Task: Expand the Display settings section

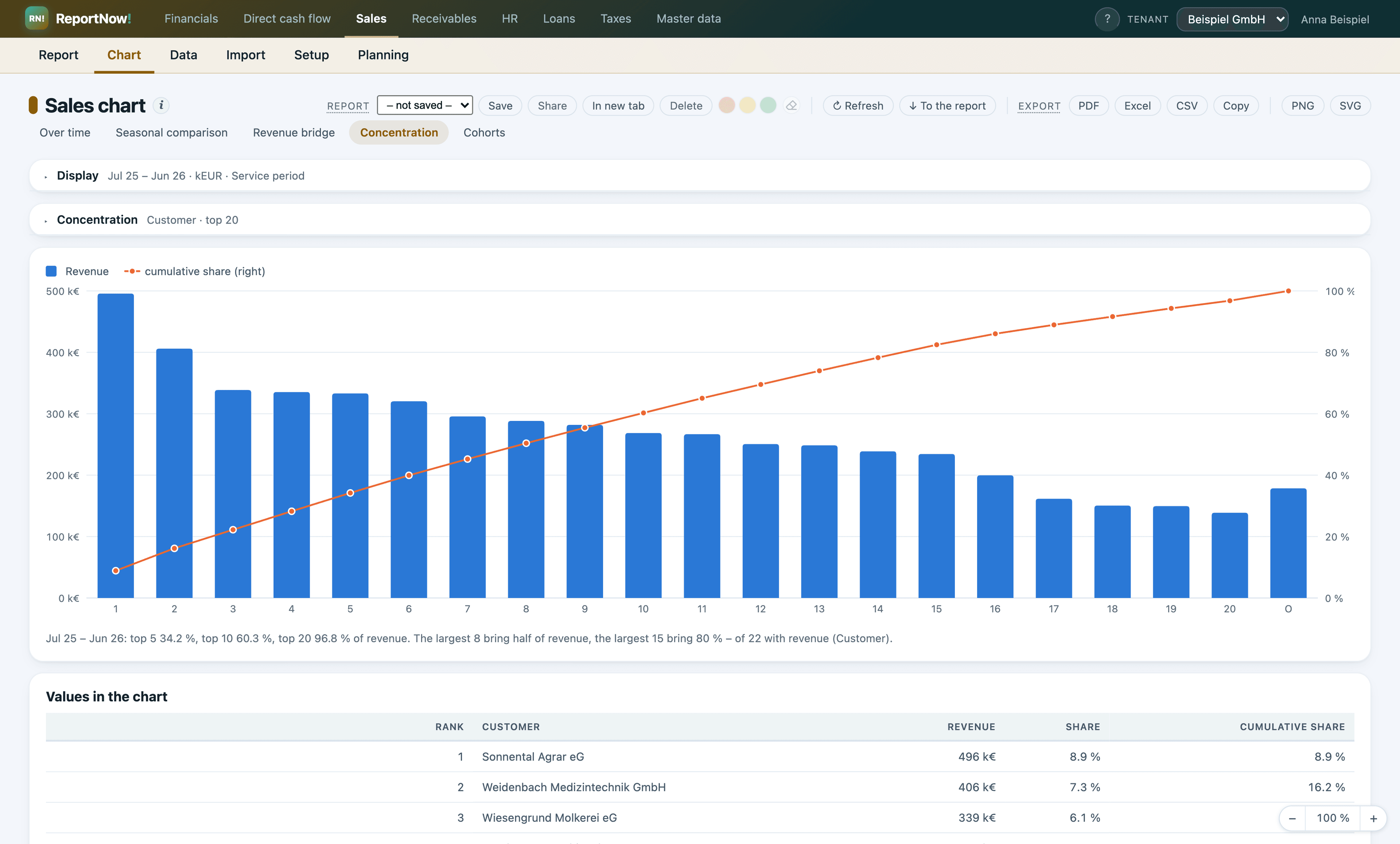Action: click(x=699, y=175)
